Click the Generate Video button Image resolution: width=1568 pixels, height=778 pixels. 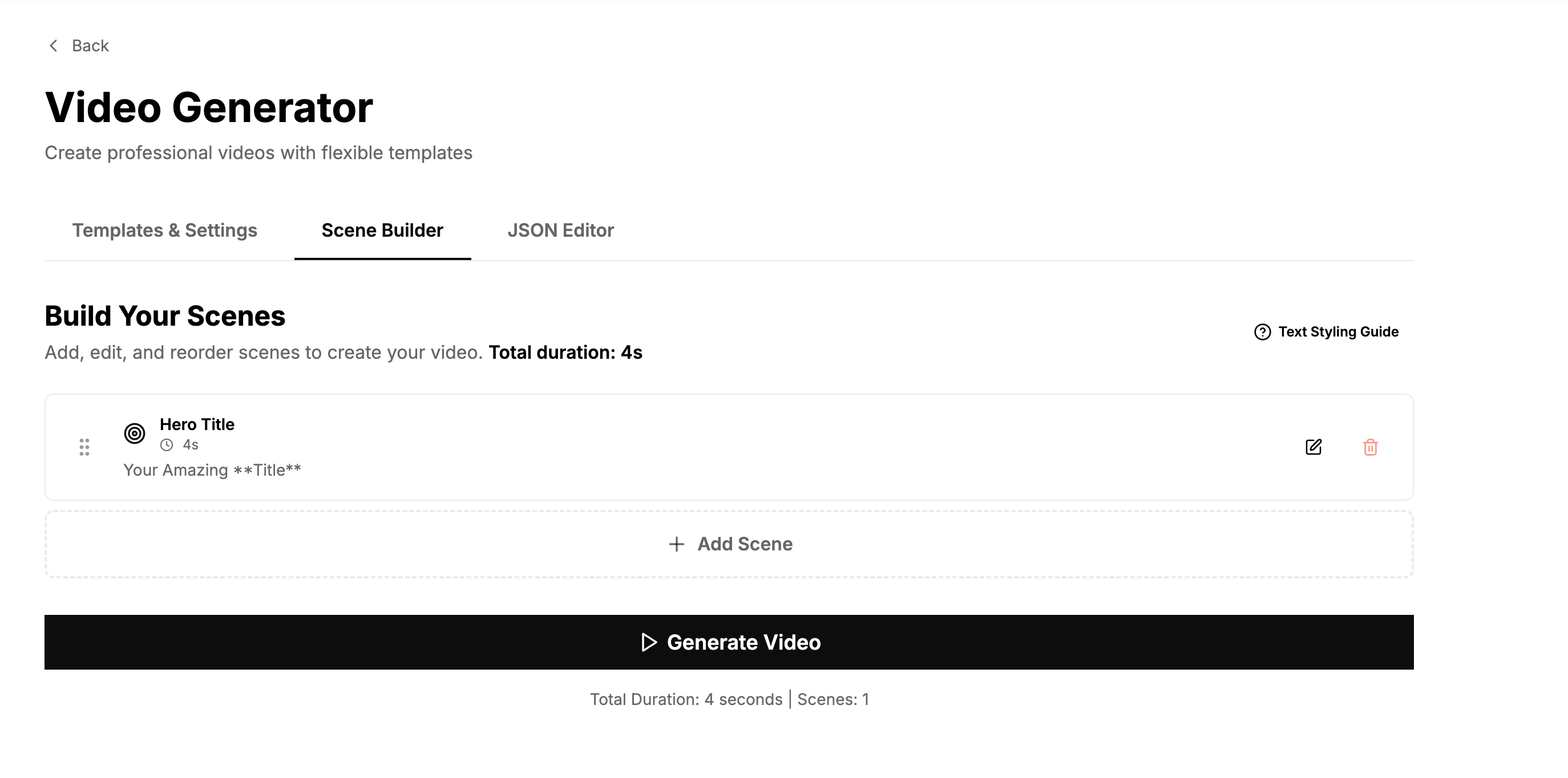[x=745, y=642]
